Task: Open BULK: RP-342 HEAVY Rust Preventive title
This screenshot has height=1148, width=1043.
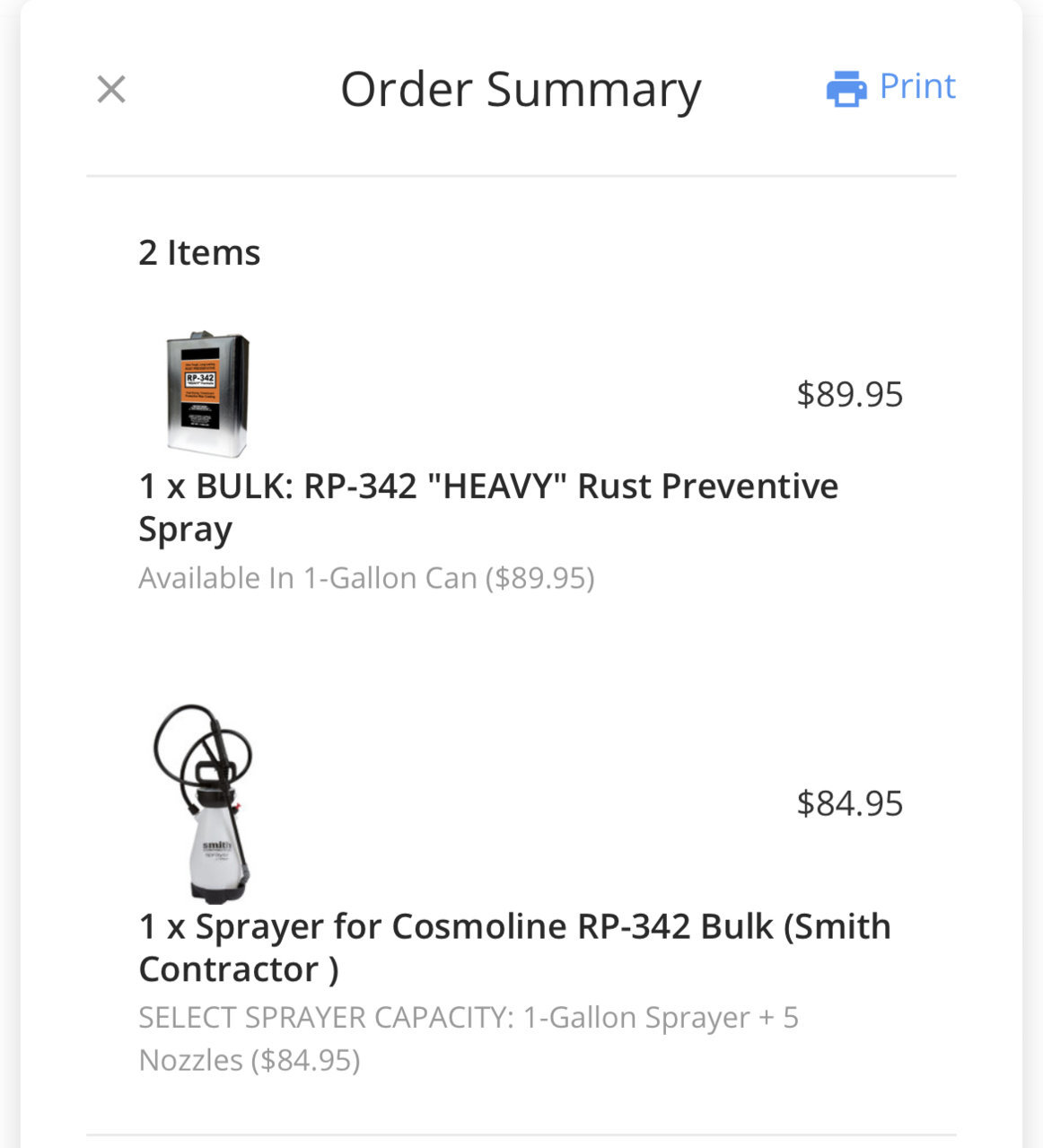Action: coord(488,507)
